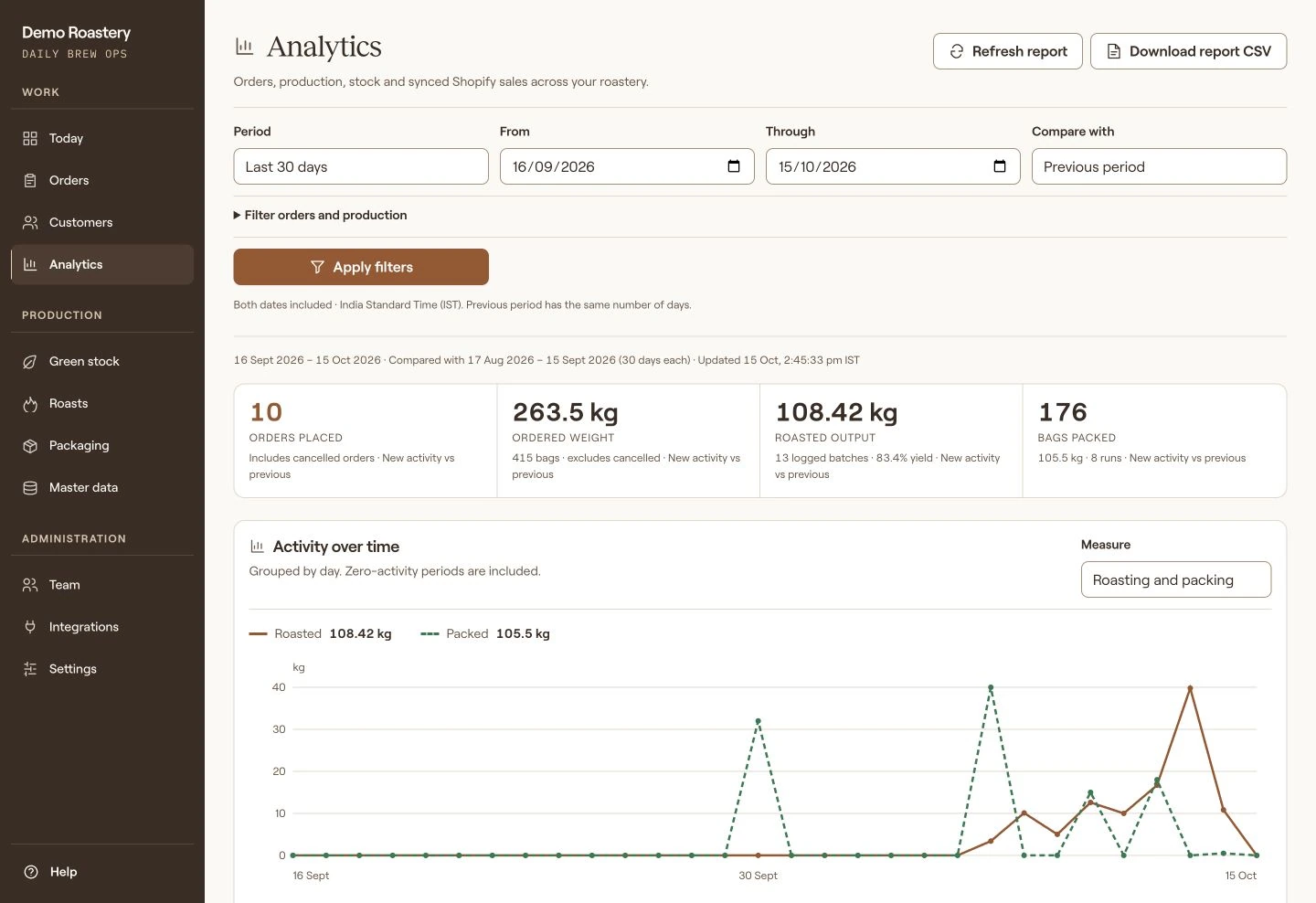Click the Integrations plug icon

coord(30,626)
